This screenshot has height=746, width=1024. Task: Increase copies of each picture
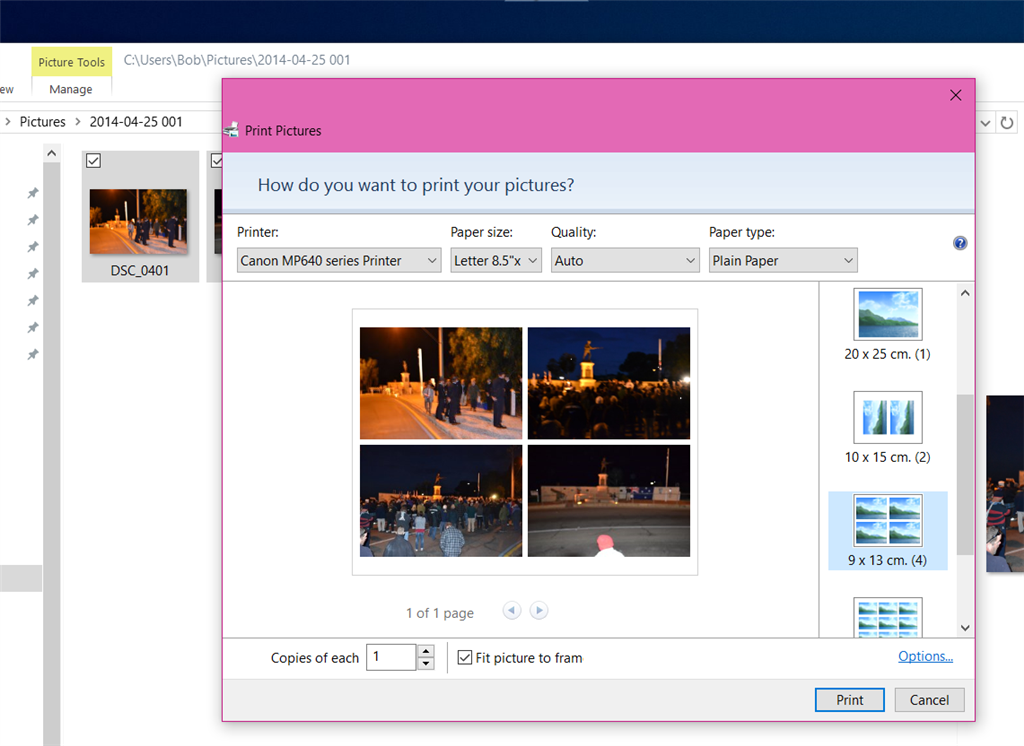click(426, 651)
